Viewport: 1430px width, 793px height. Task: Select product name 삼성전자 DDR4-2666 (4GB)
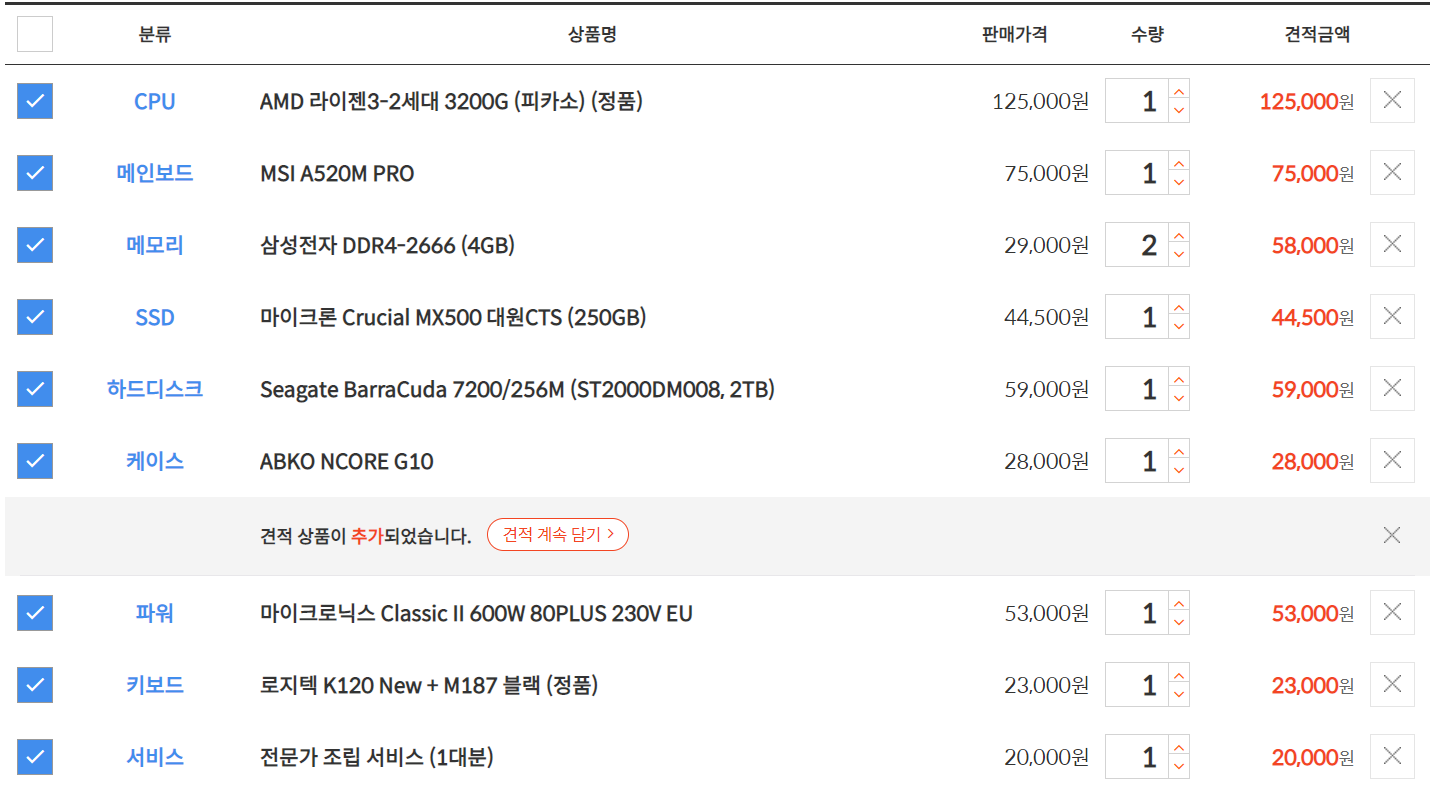pyautogui.click(x=387, y=245)
